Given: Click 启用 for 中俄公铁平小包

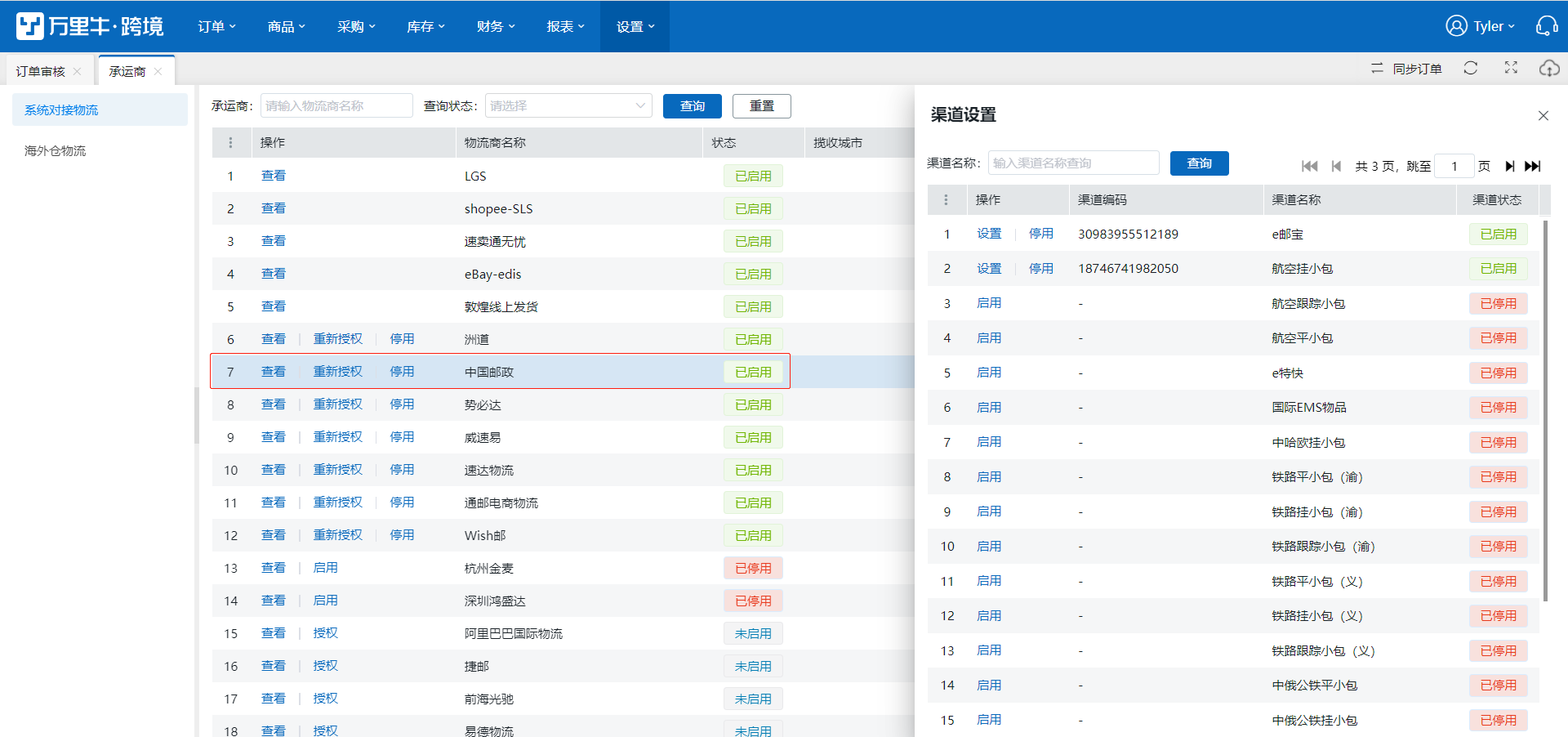Looking at the screenshot, I should [989, 686].
